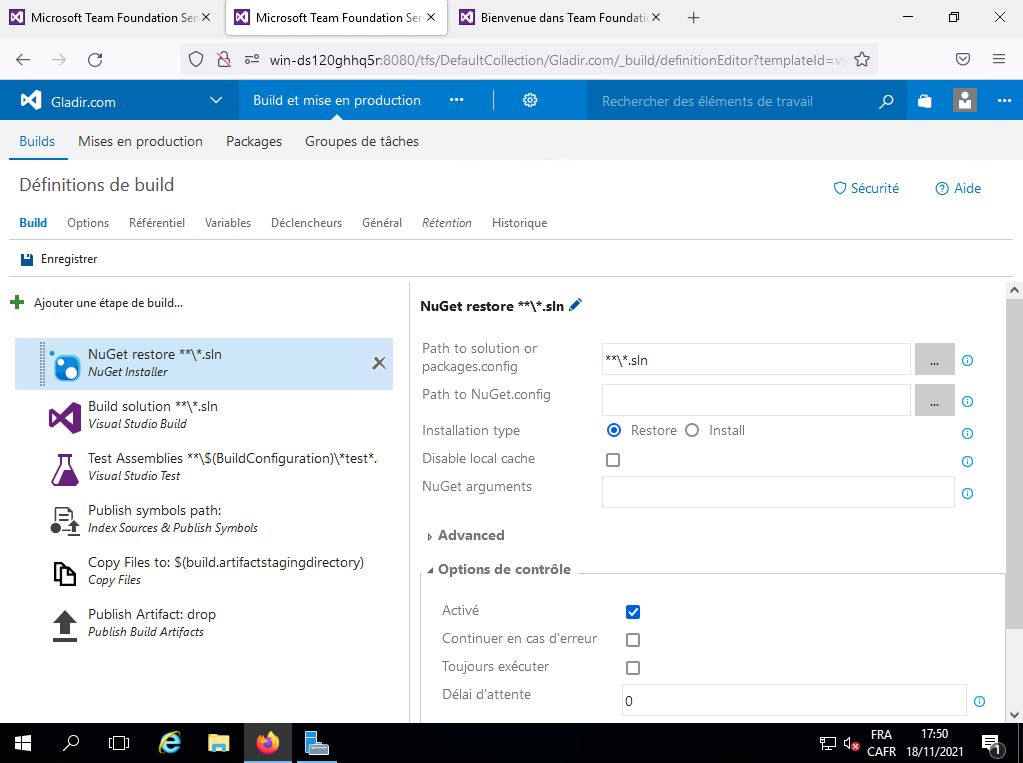Expand the Advanced section

[x=430, y=536]
